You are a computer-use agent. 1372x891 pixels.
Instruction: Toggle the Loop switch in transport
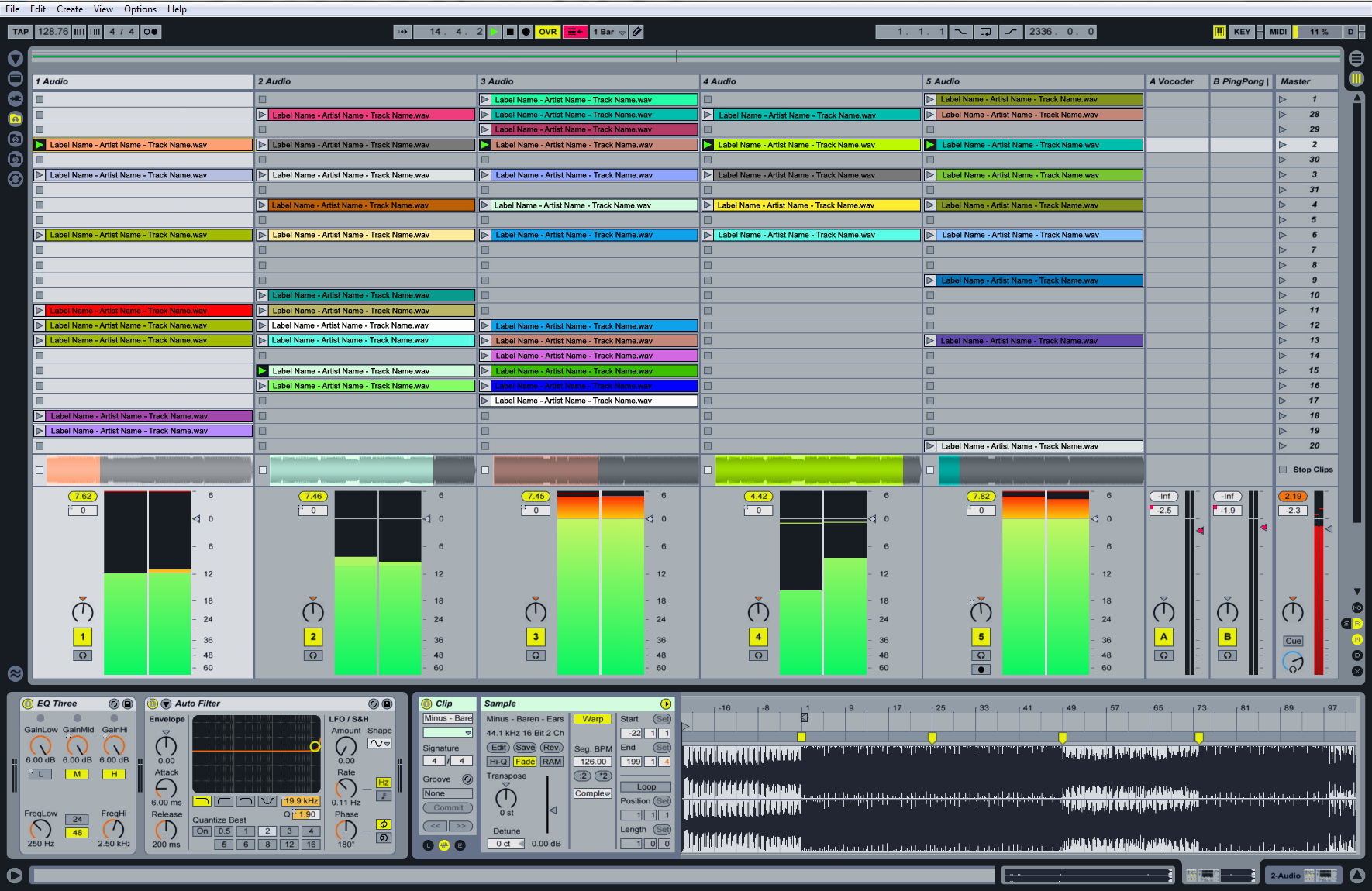coord(985,32)
